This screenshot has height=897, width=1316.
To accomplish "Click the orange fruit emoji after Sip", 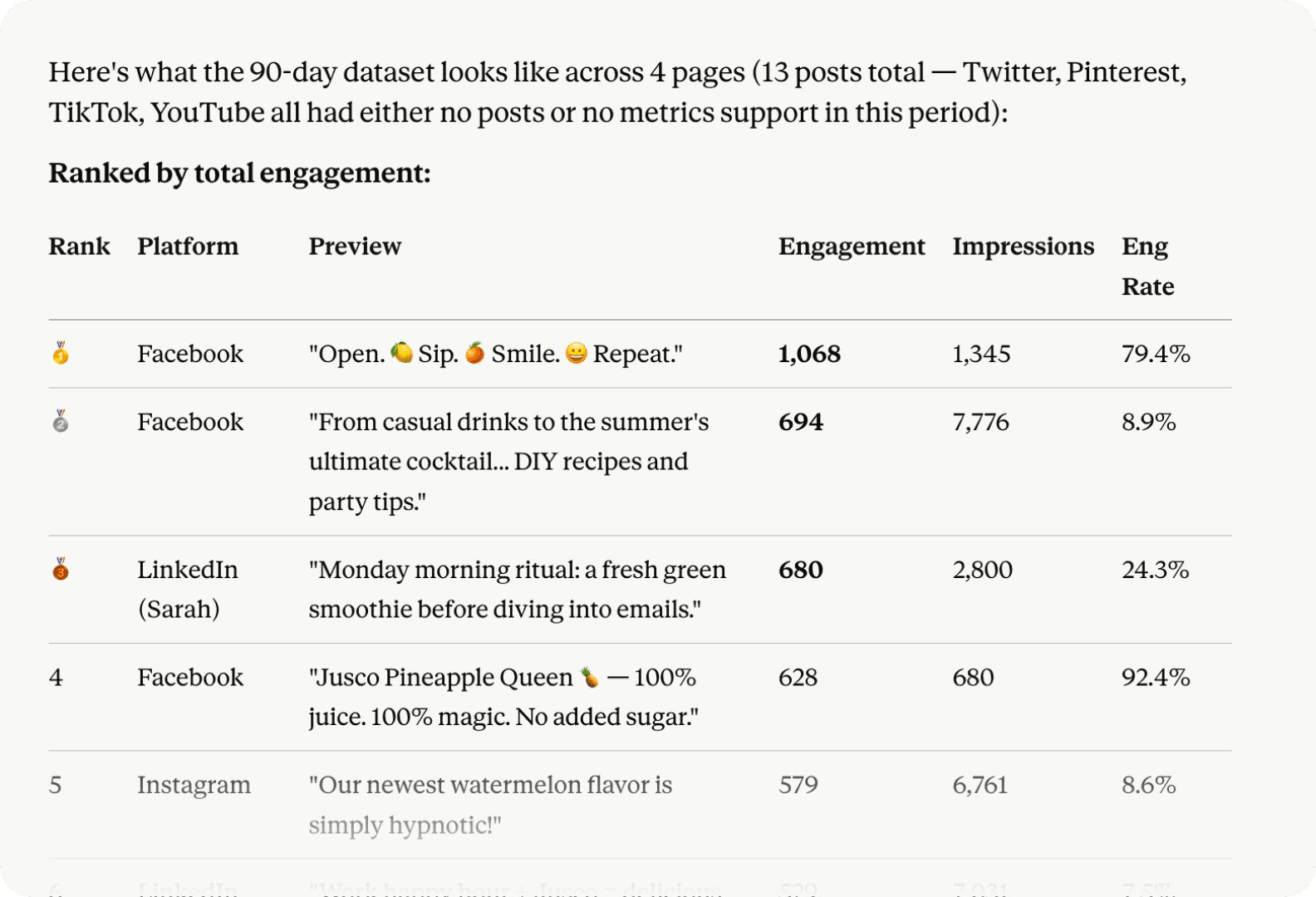I will coord(474,352).
